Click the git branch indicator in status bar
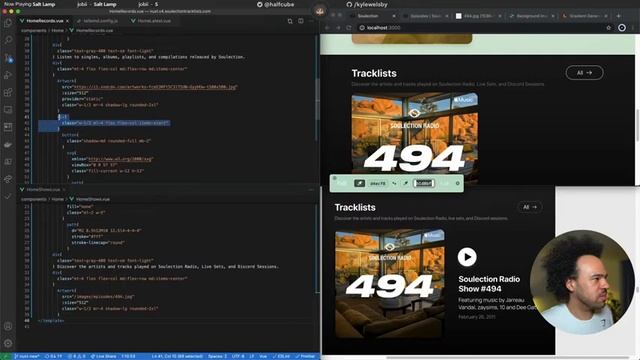Screen dimensions: 640x360 27,356
